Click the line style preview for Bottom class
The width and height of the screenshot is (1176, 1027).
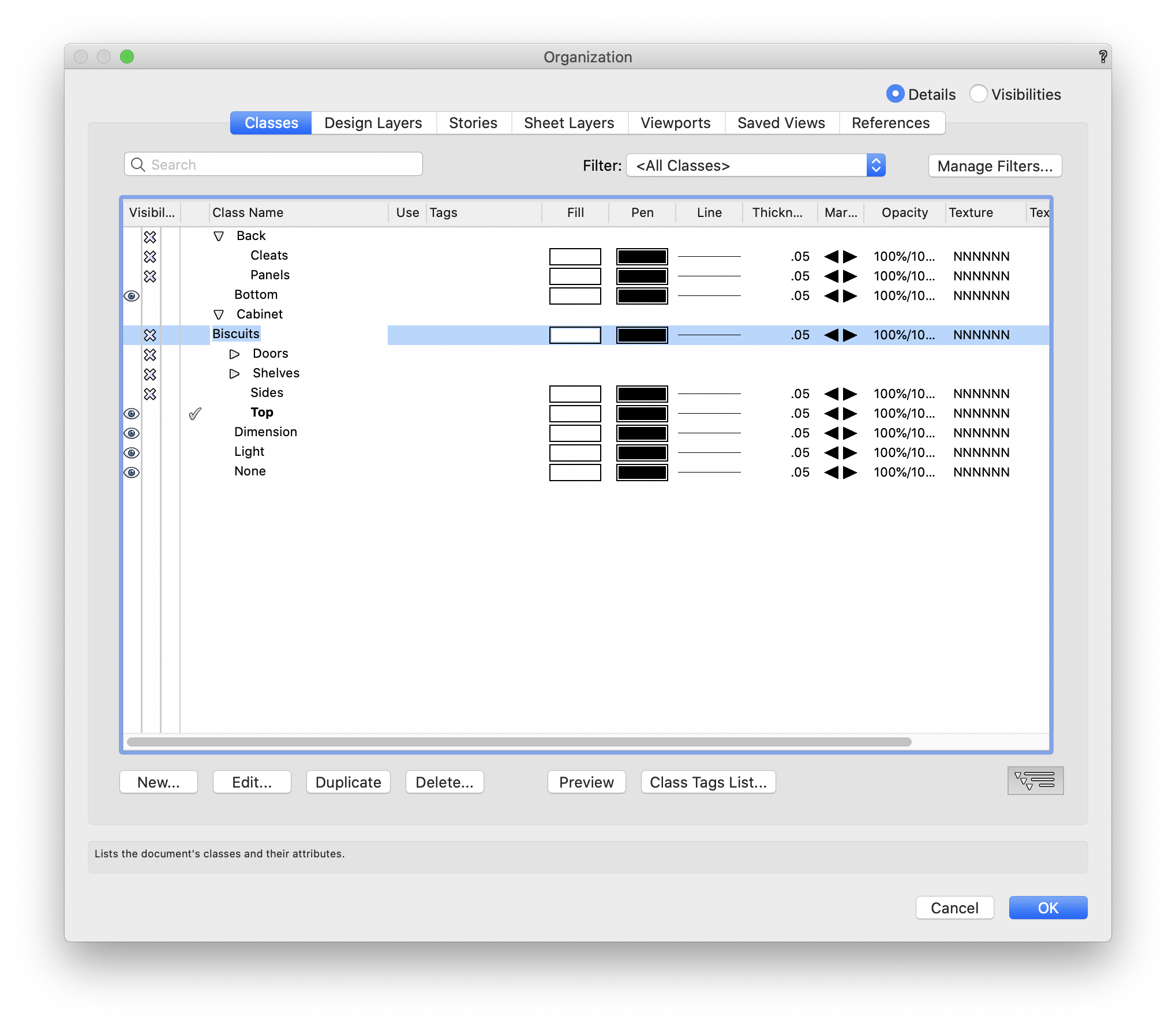point(709,295)
